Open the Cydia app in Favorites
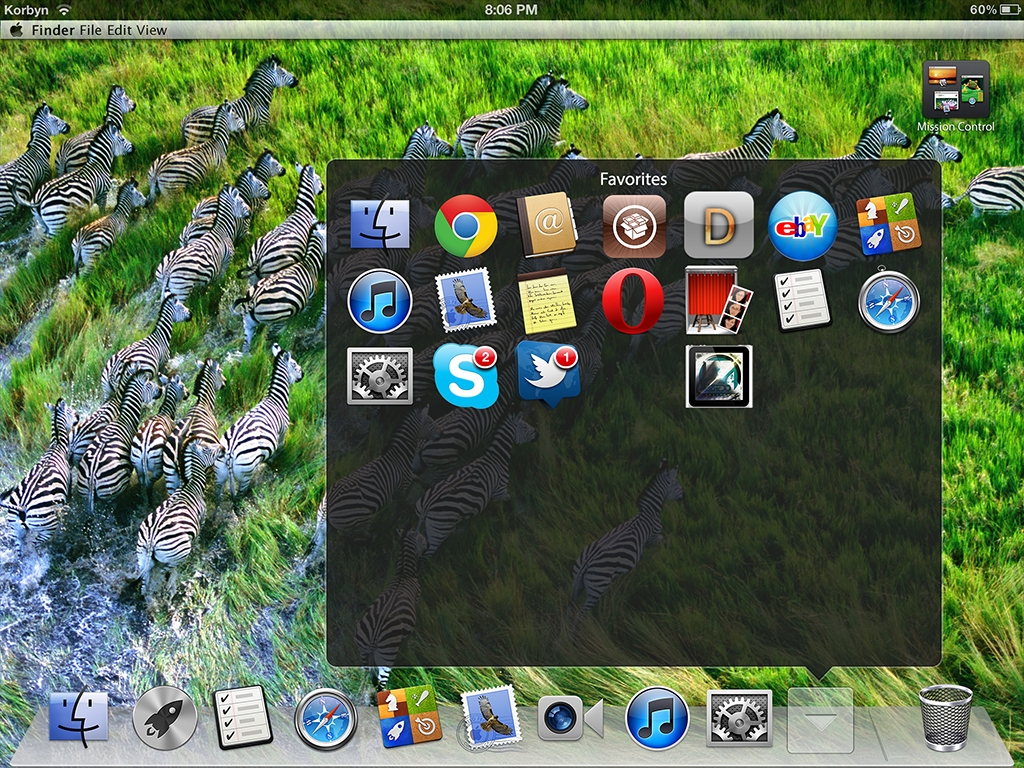Viewport: 1024px width, 768px height. [x=634, y=226]
